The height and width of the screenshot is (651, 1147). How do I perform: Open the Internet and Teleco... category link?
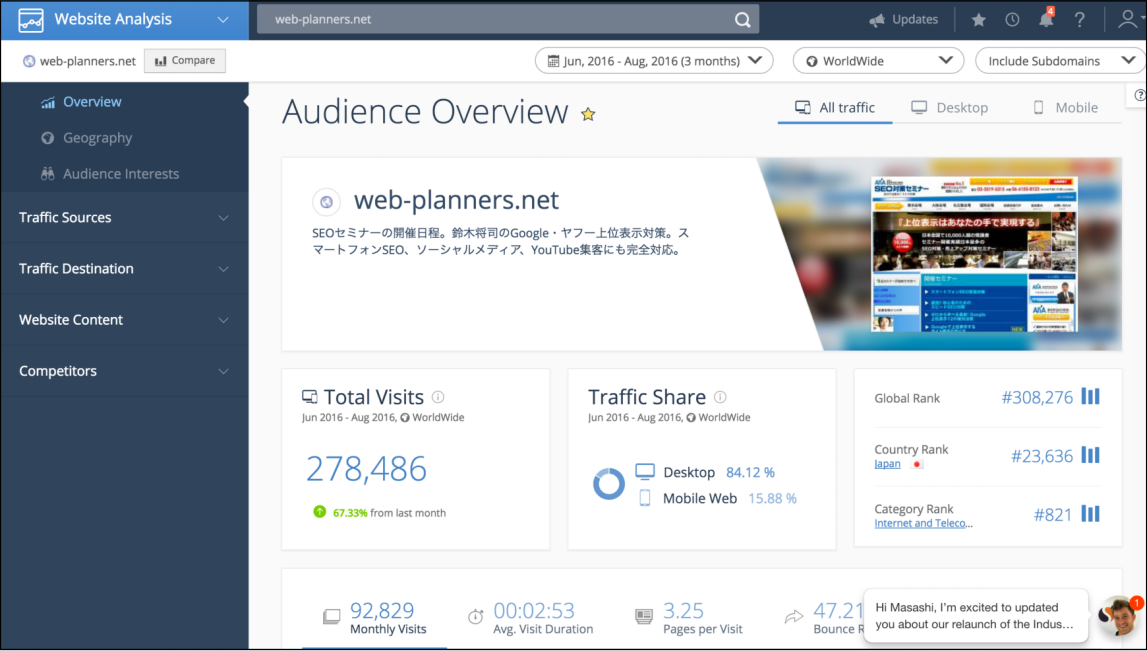click(x=923, y=523)
